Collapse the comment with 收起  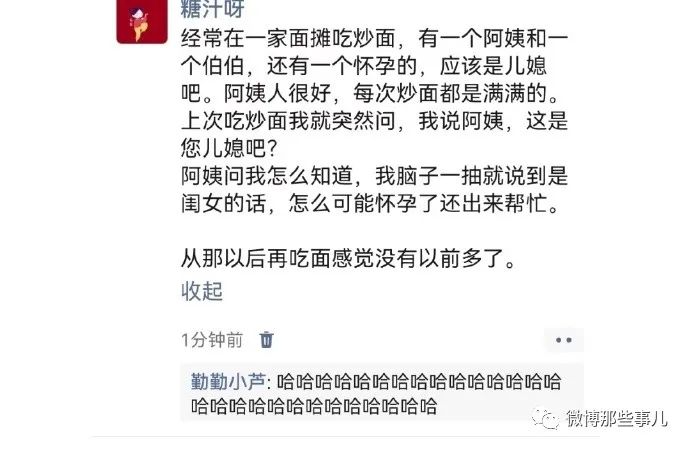(202, 291)
